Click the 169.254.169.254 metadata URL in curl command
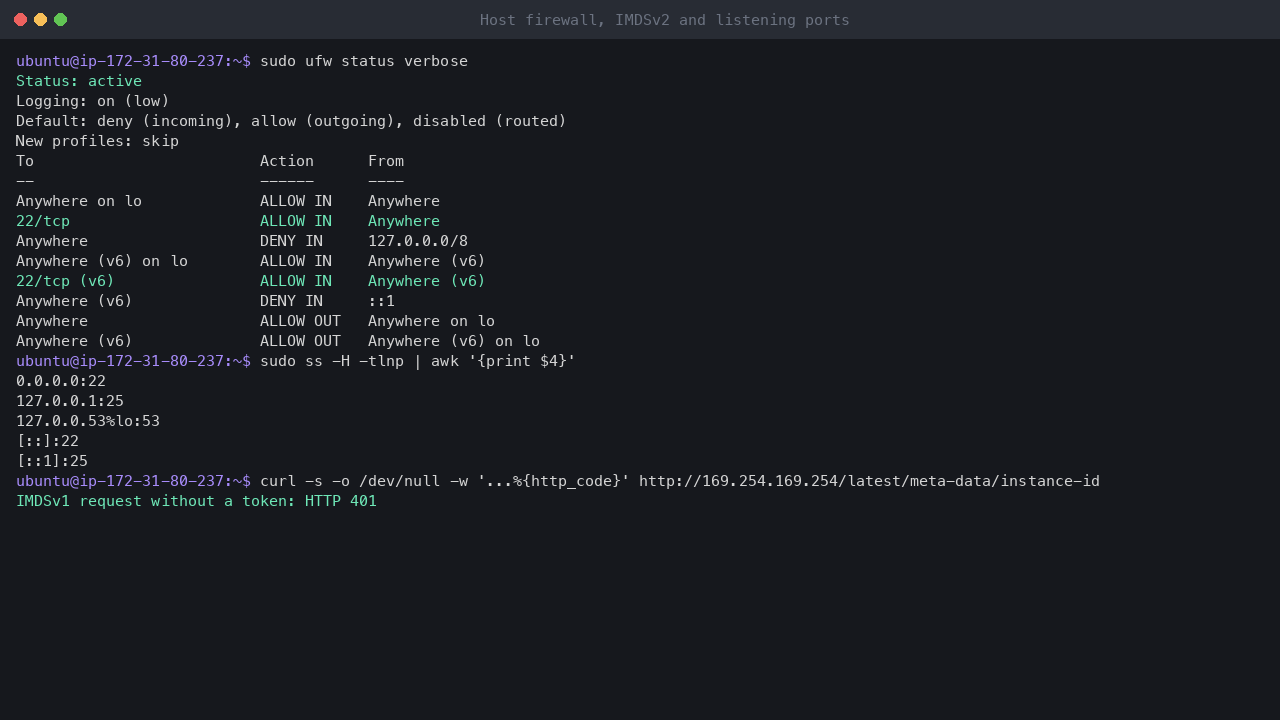The image size is (1280, 720). (869, 481)
